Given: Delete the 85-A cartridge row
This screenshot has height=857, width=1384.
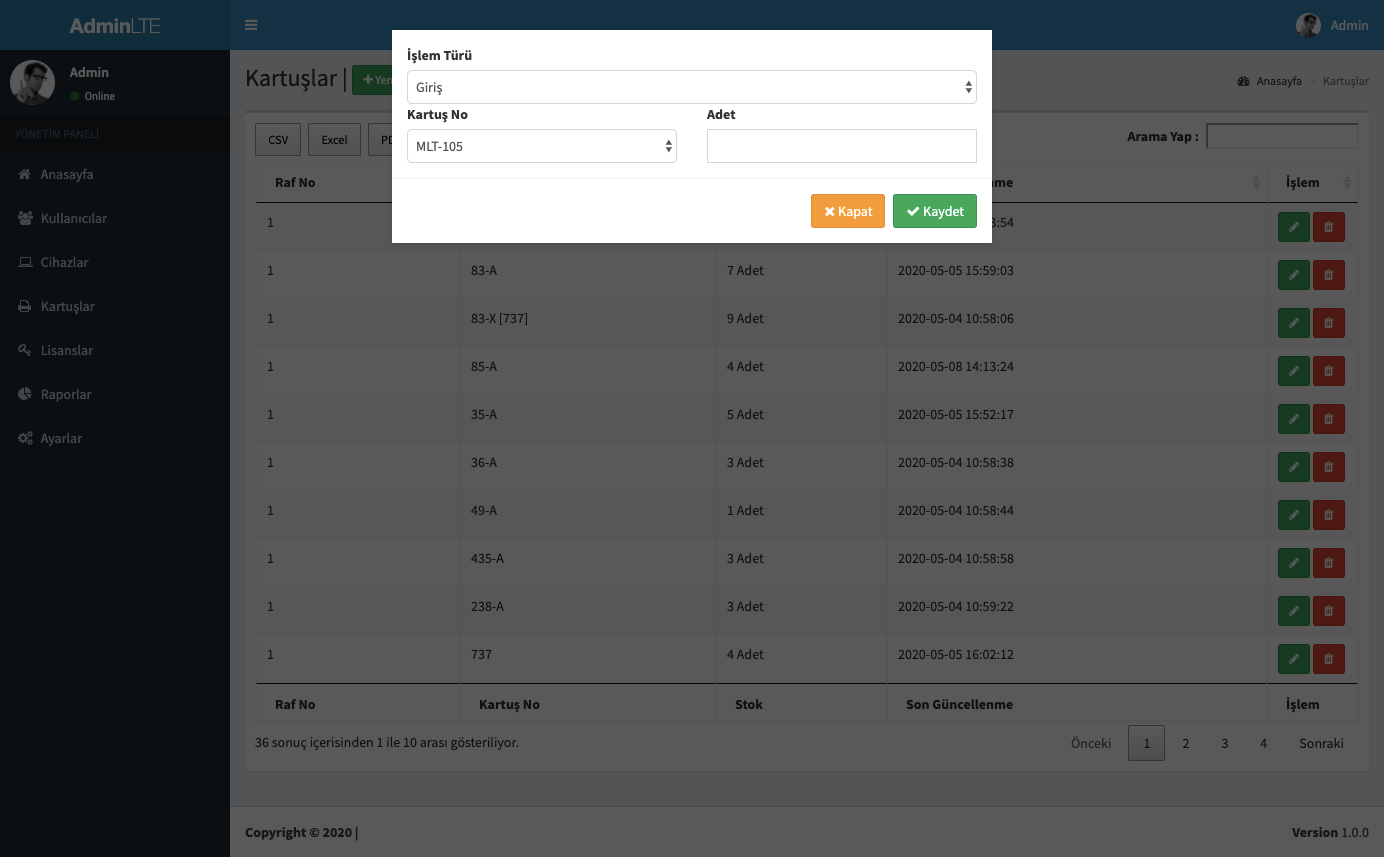Looking at the screenshot, I should pos(1329,371).
